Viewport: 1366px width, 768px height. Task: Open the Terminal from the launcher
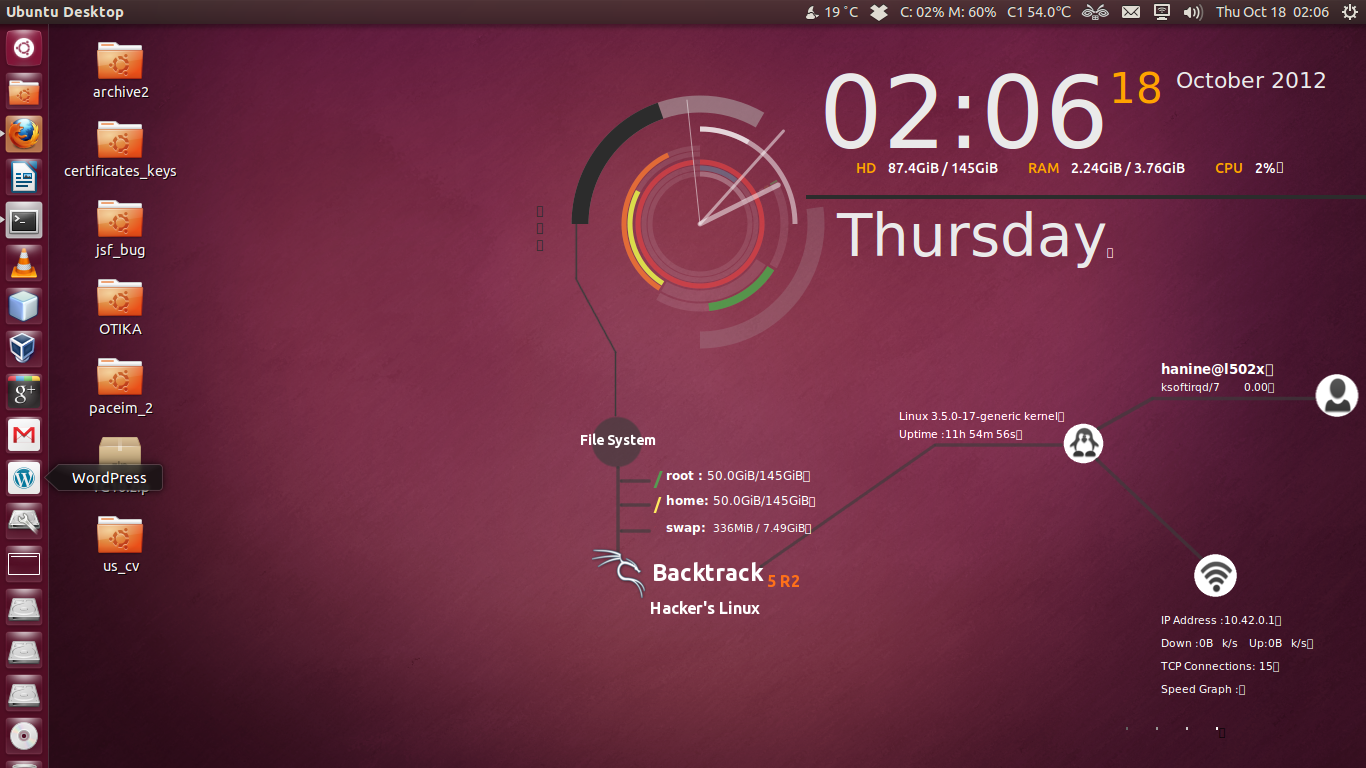point(23,220)
